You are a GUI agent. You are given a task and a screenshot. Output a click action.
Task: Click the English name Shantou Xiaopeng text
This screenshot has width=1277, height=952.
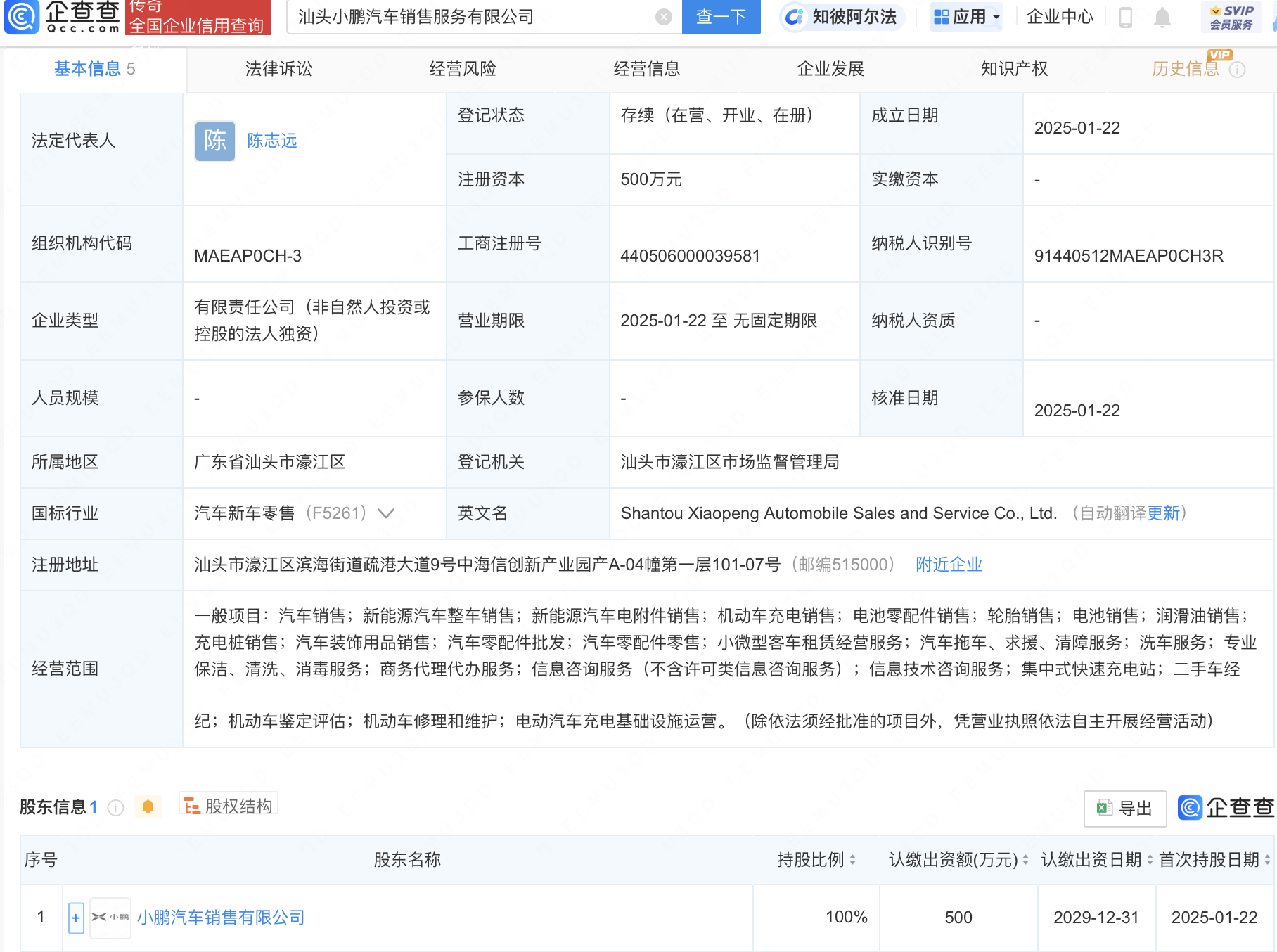(838, 513)
